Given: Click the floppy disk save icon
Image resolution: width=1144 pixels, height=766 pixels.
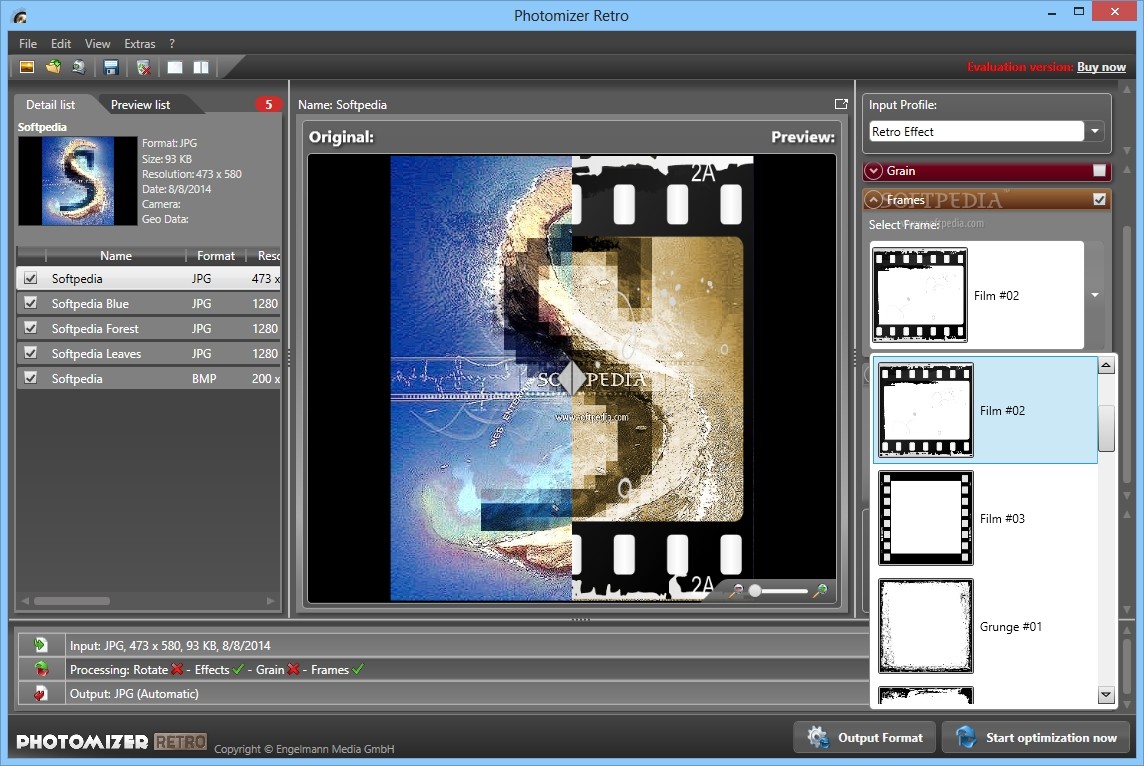Looking at the screenshot, I should click(x=111, y=68).
